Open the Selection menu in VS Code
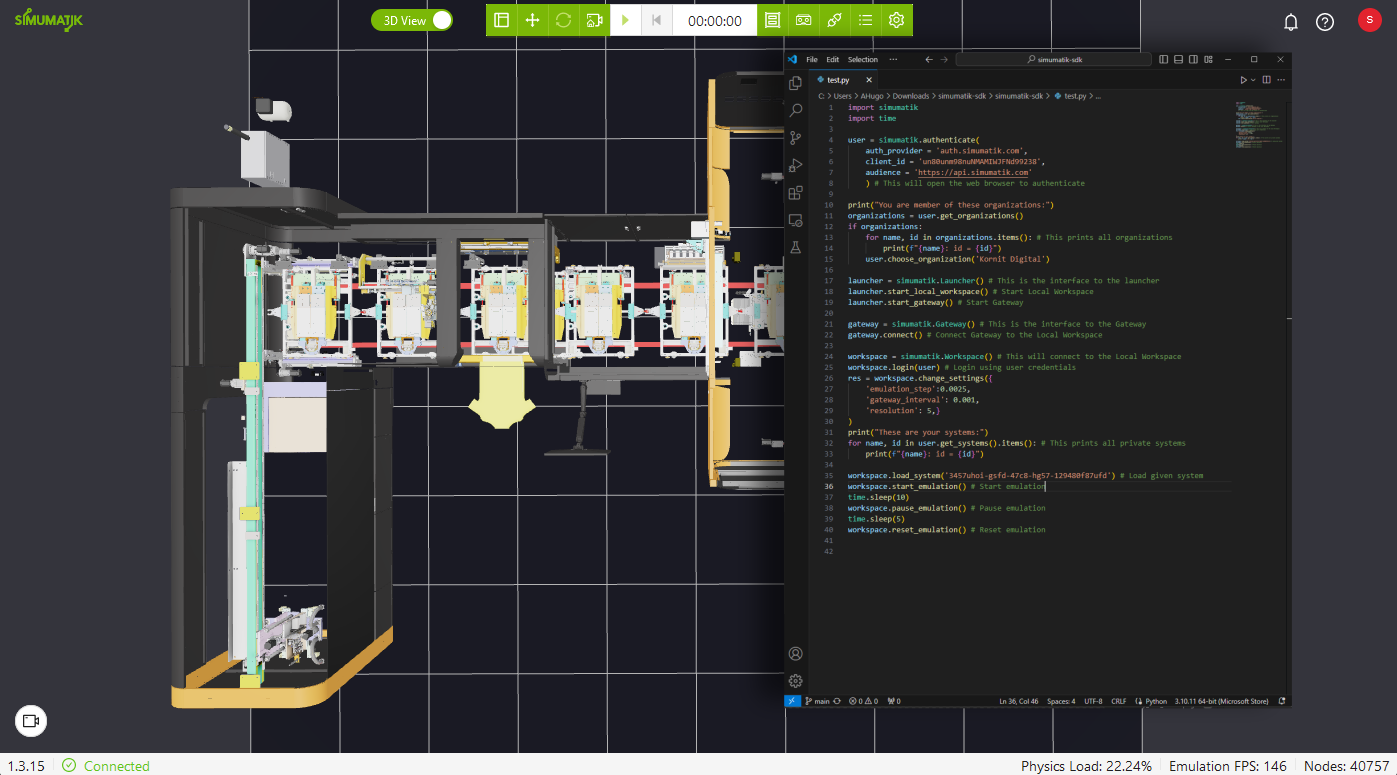The width and height of the screenshot is (1397, 775). tap(862, 60)
